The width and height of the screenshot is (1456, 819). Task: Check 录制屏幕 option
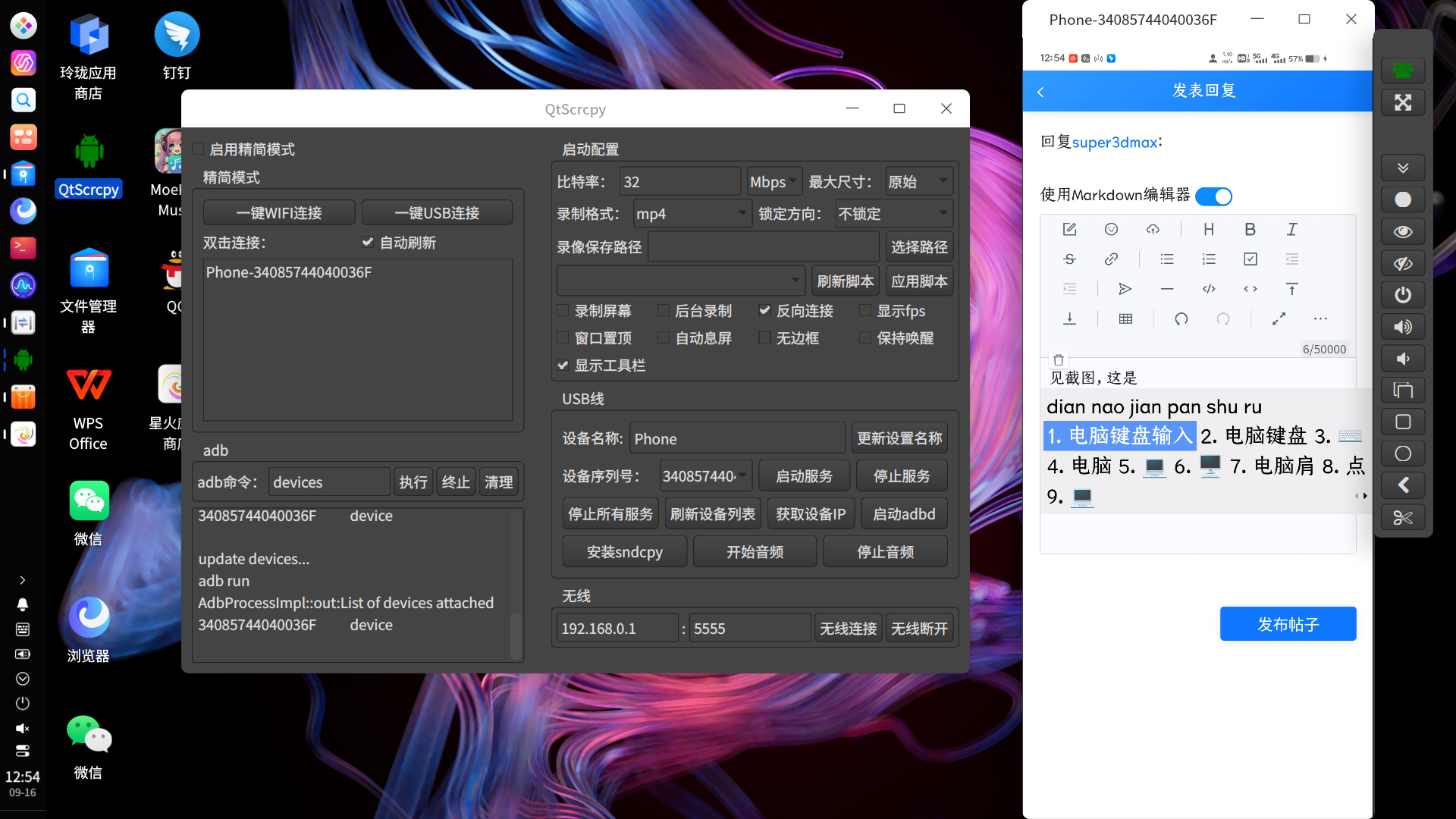(x=563, y=311)
